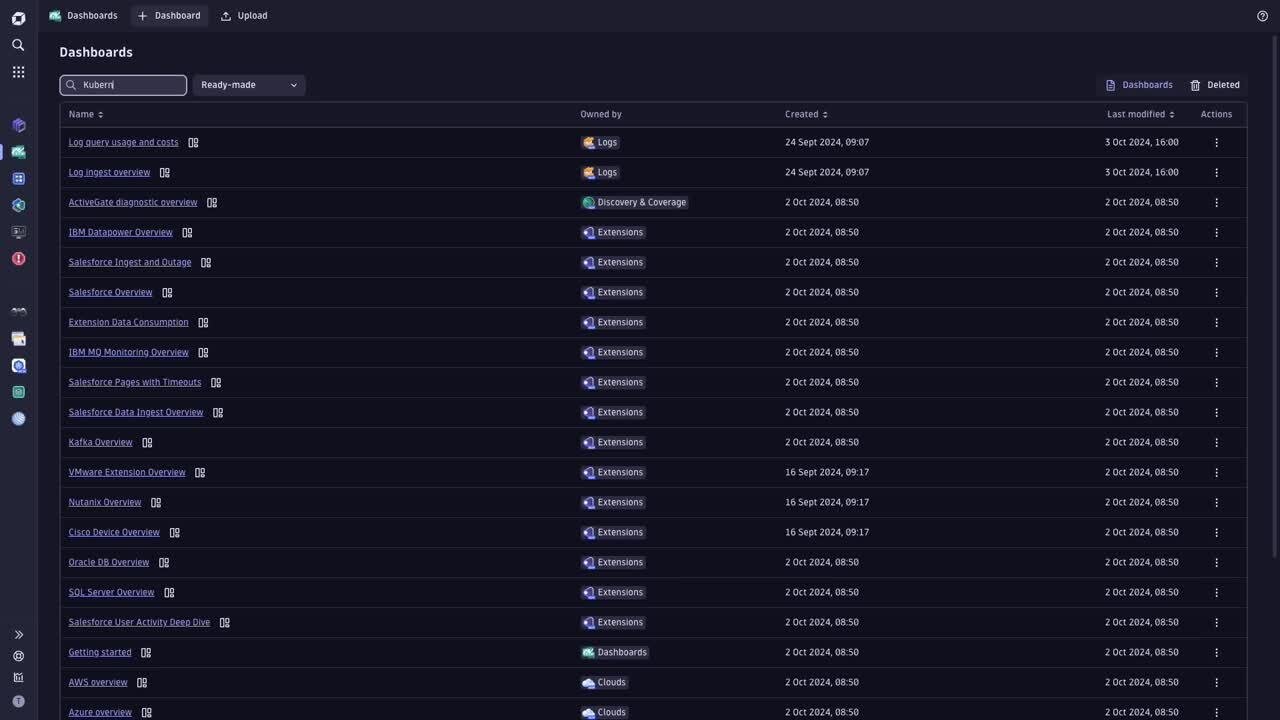Click the vertical scrollbar of the page
This screenshot has height=720, width=1280.
[x=1274, y=295]
